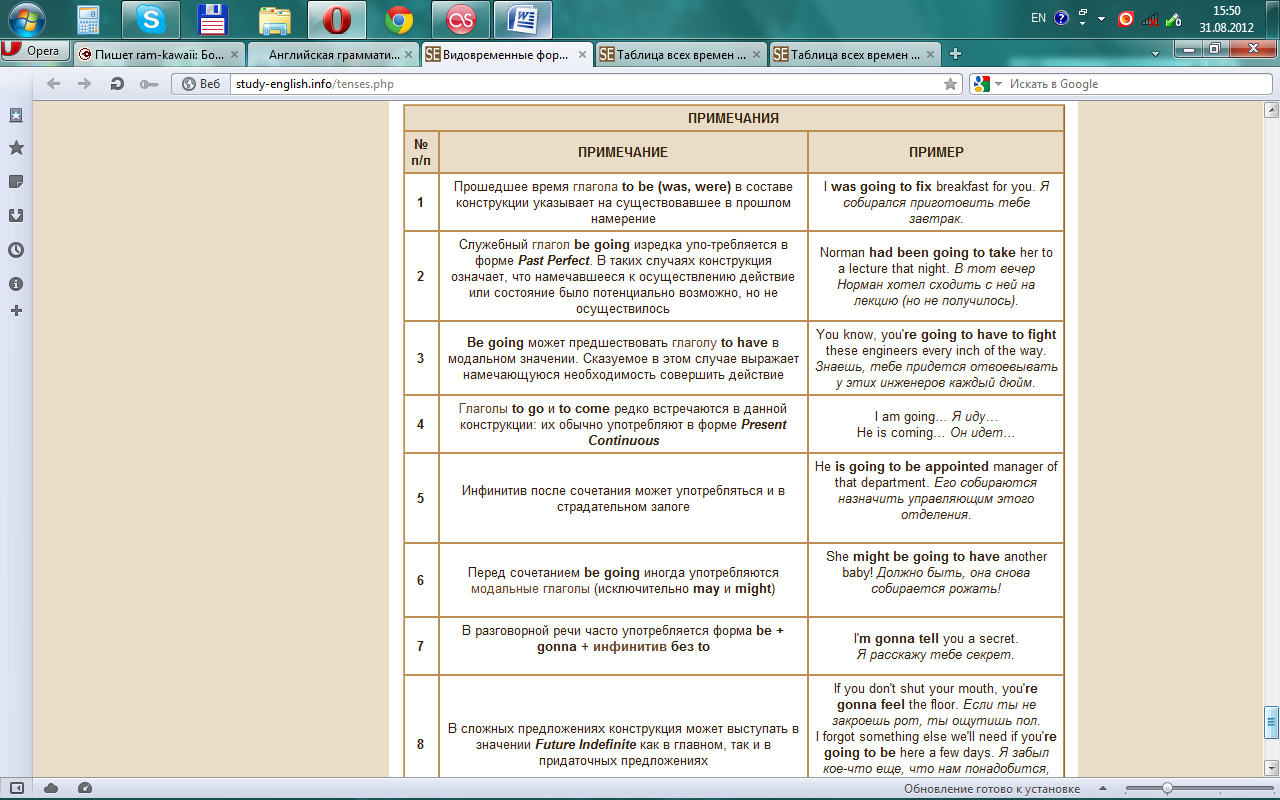Viewport: 1280px width, 800px height.
Task: Open closed tabs dropdown arrow
Action: tap(1156, 53)
